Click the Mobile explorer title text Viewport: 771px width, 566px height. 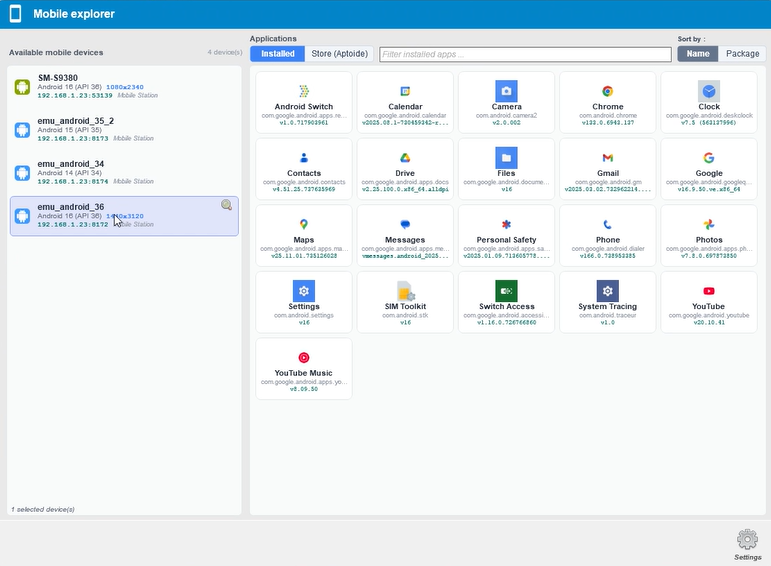[x=74, y=14]
